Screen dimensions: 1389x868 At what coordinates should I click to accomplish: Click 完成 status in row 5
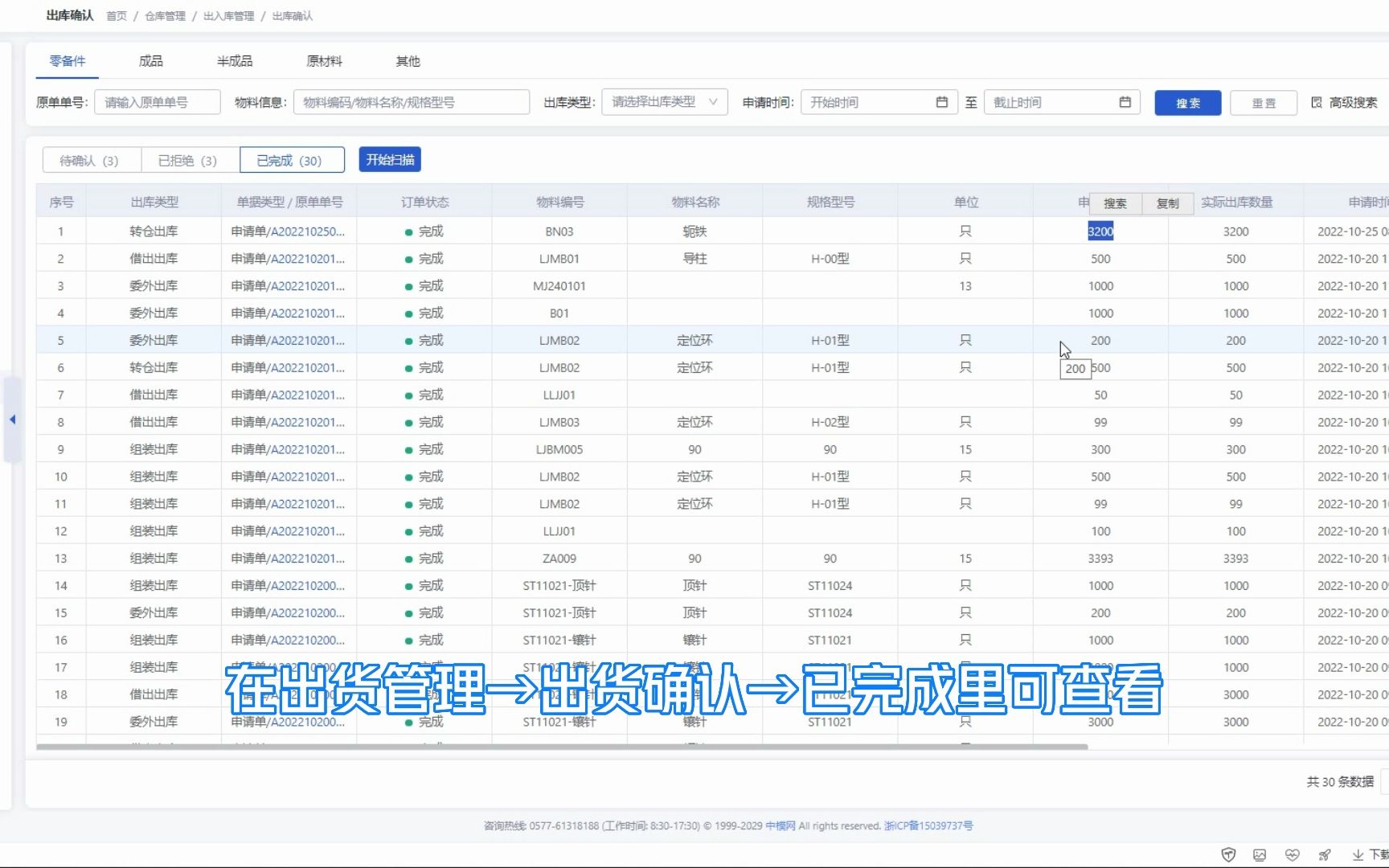(x=431, y=341)
